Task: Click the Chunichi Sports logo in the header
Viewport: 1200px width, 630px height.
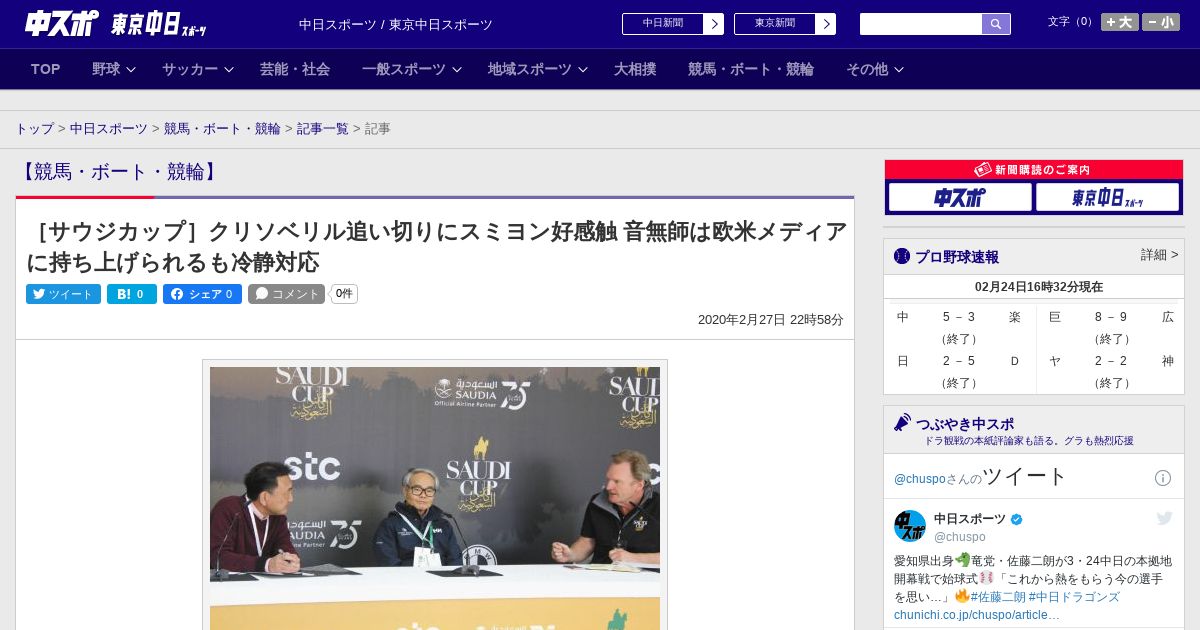Action: pyautogui.click(x=62, y=23)
